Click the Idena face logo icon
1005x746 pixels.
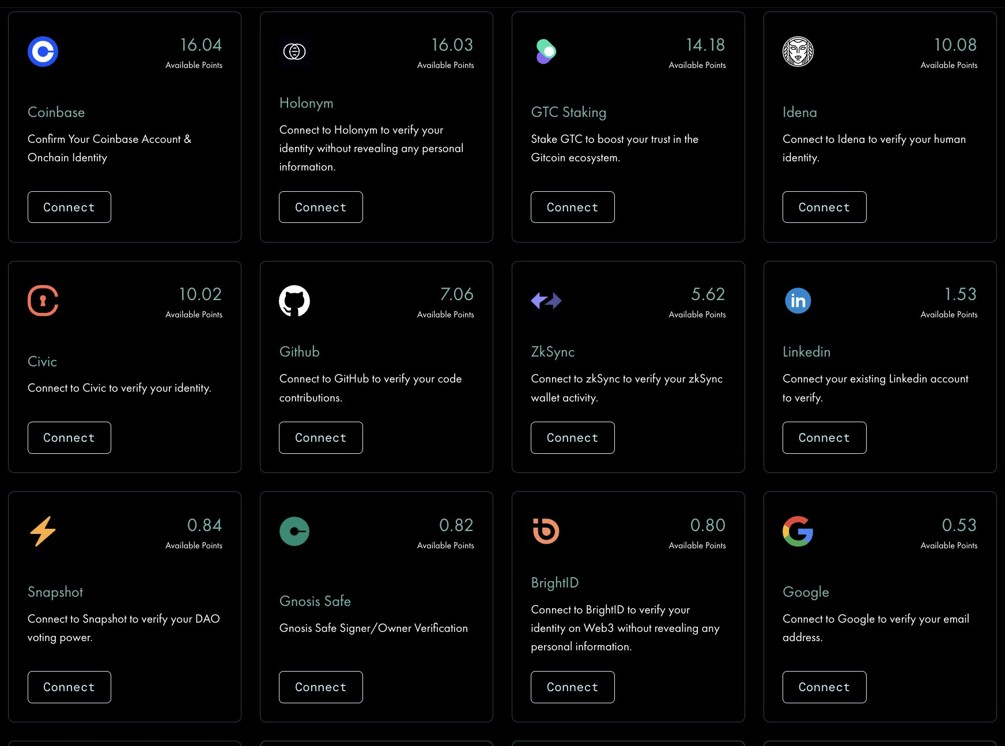tap(798, 51)
